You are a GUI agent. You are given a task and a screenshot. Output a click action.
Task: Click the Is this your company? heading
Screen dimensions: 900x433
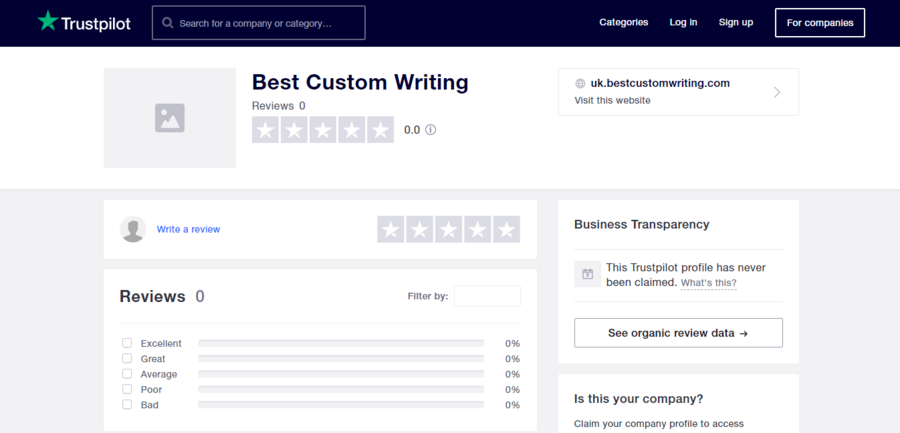pyautogui.click(x=639, y=399)
